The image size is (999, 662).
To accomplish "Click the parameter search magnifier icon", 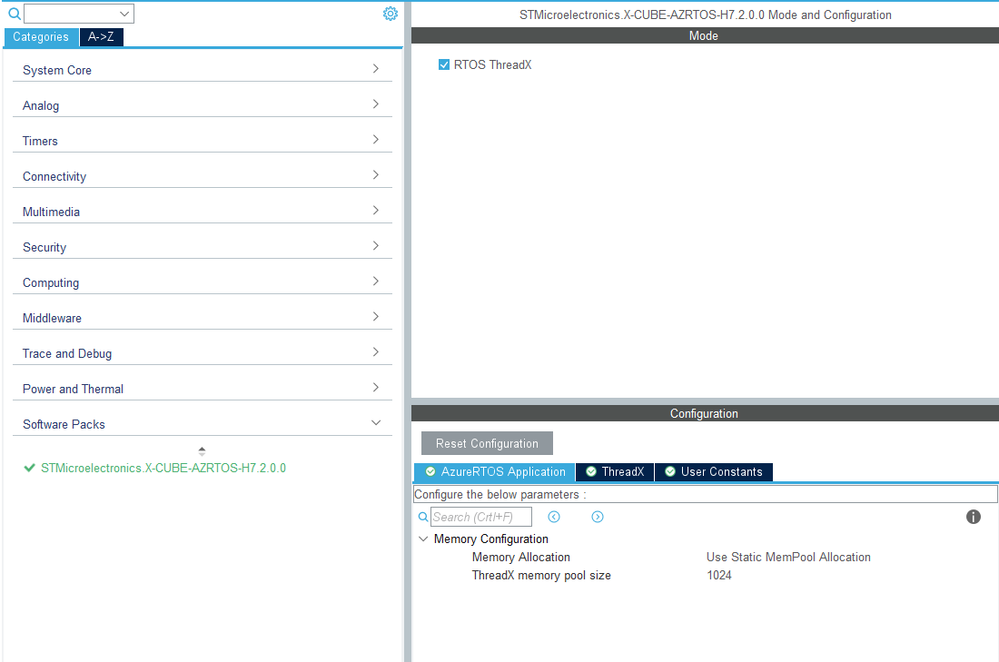I will click(423, 517).
